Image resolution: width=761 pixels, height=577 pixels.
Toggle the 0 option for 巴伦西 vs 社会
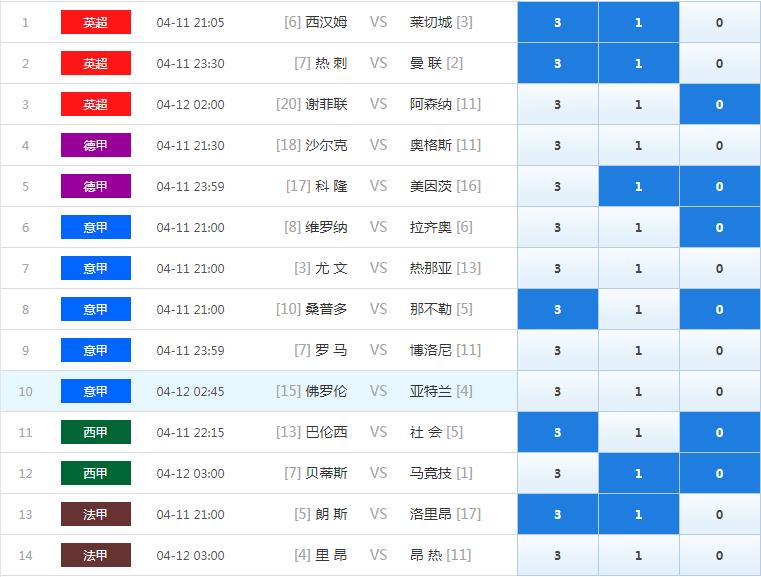[x=720, y=432]
